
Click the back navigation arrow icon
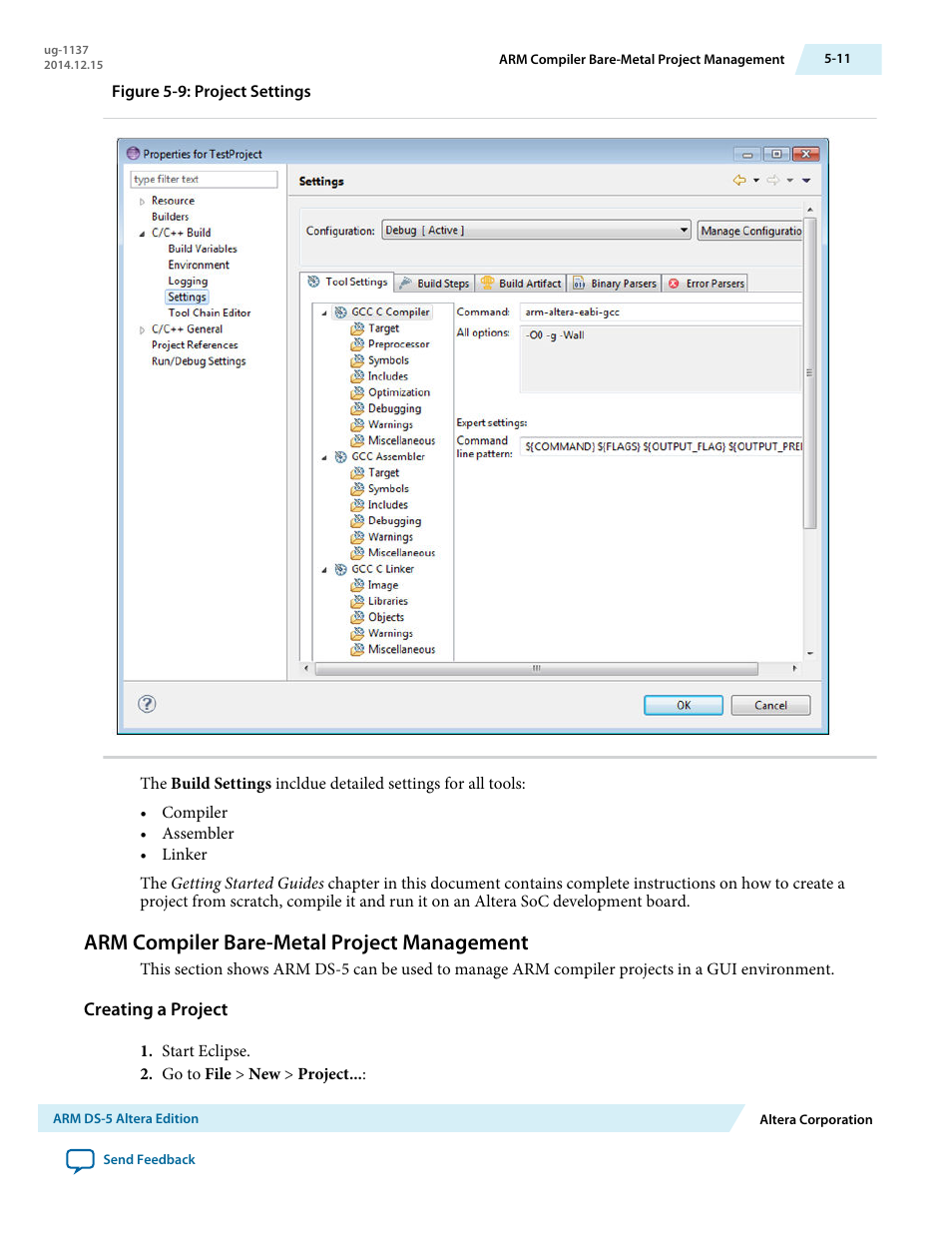739,181
